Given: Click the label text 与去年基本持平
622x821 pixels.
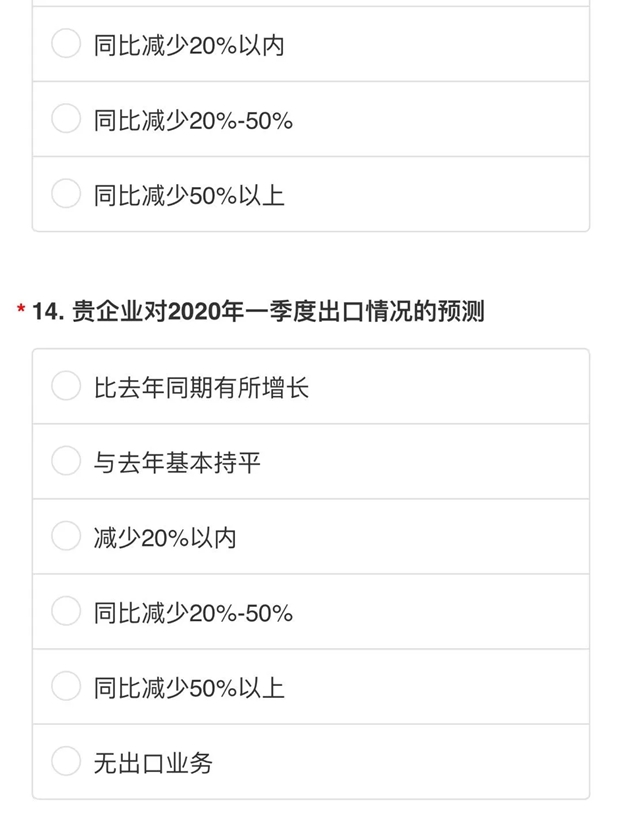Looking at the screenshot, I should (x=177, y=463).
